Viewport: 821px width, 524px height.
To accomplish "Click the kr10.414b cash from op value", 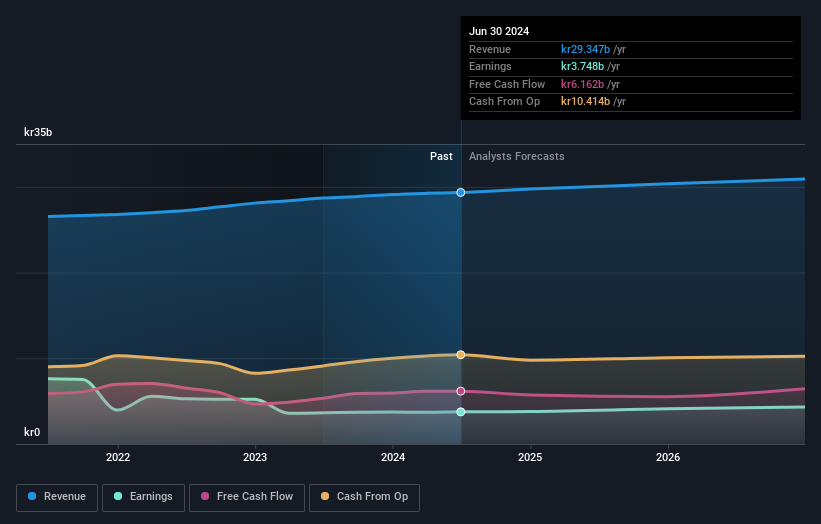I will pyautogui.click(x=585, y=102).
